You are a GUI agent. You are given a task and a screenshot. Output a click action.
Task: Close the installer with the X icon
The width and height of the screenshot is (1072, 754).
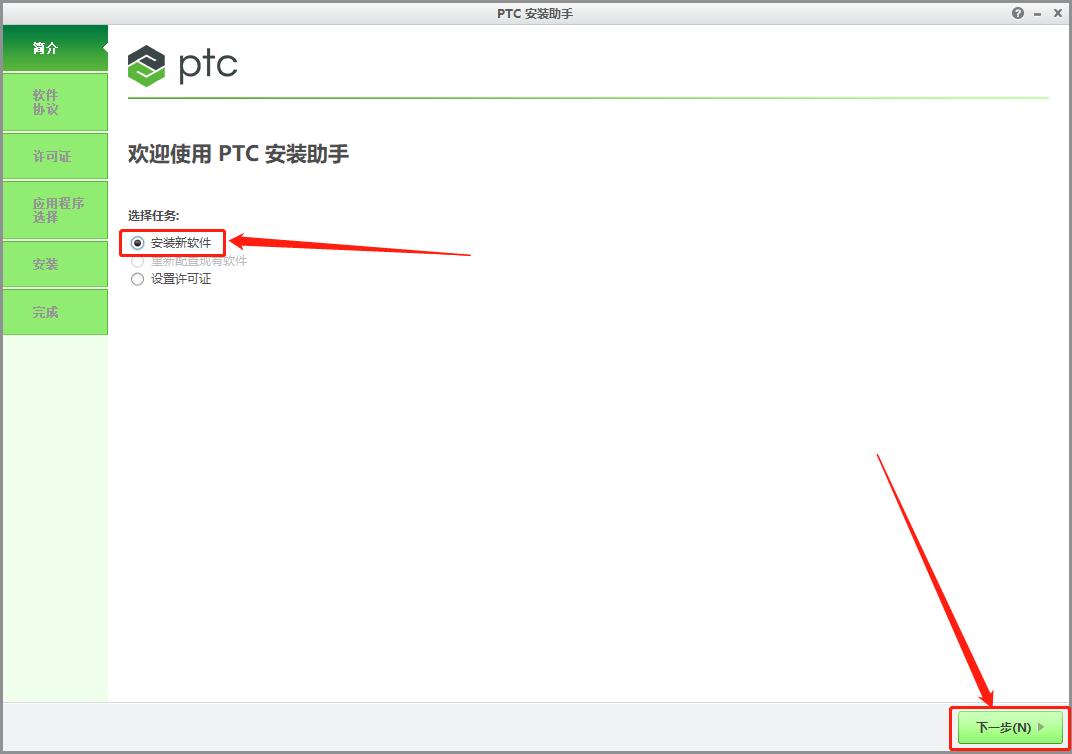click(x=1057, y=13)
